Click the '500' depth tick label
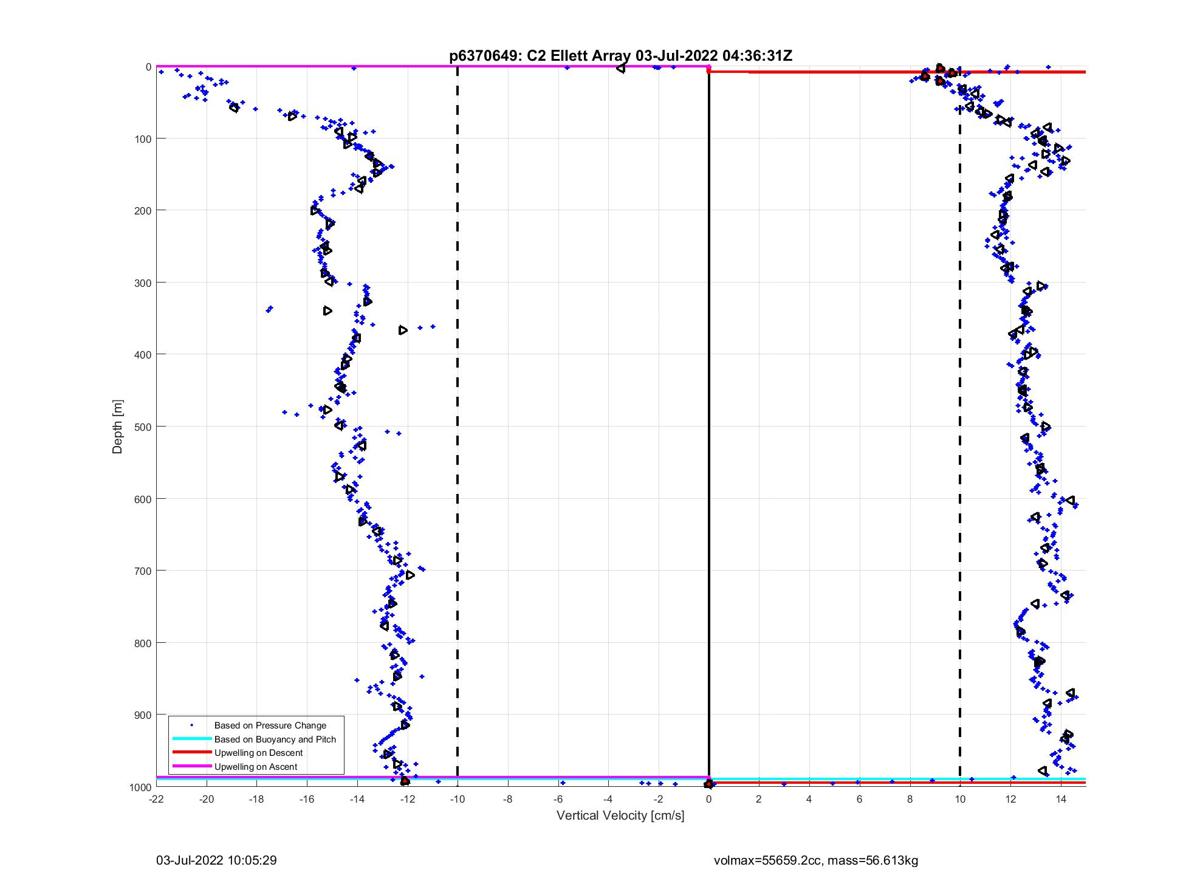This screenshot has width=1200, height=885. [142, 426]
